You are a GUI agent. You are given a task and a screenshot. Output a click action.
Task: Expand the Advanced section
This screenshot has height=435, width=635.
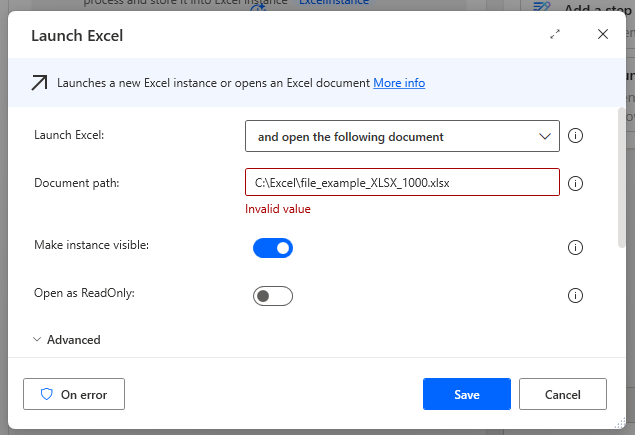[x=67, y=340]
